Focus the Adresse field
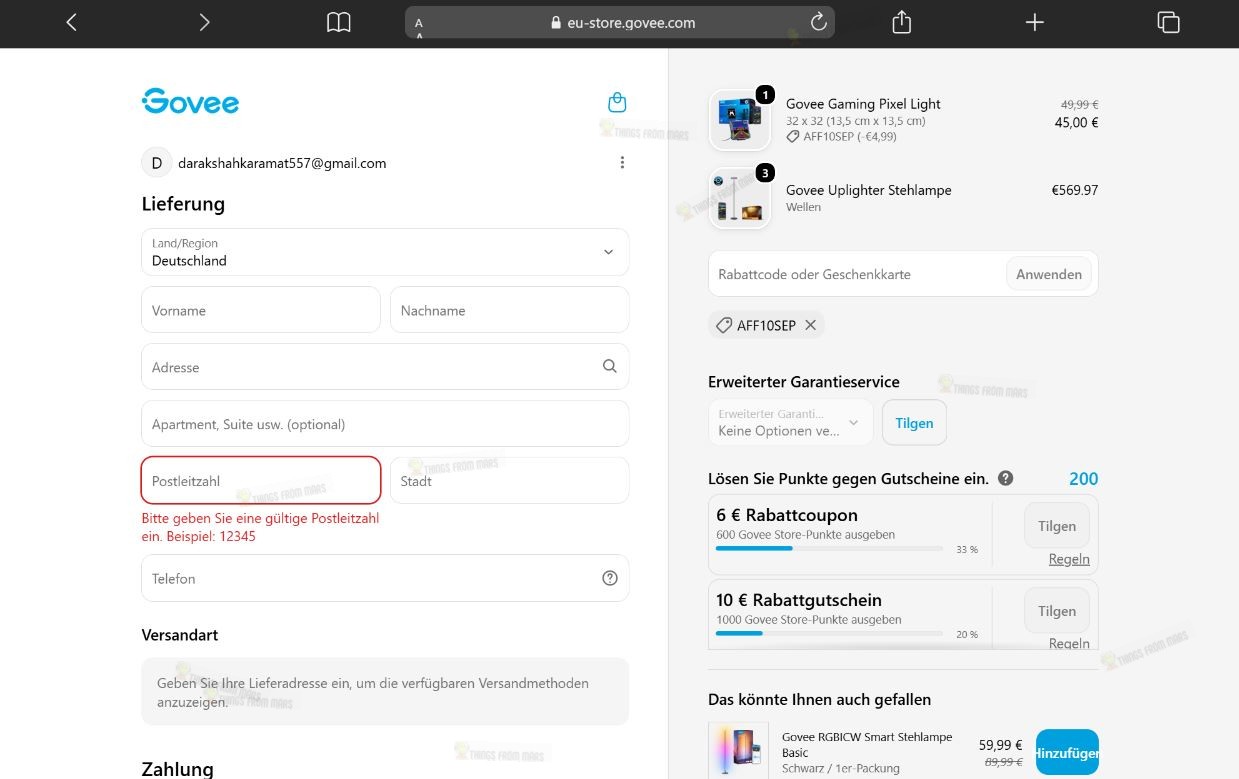The height and width of the screenshot is (779, 1239). coord(385,367)
